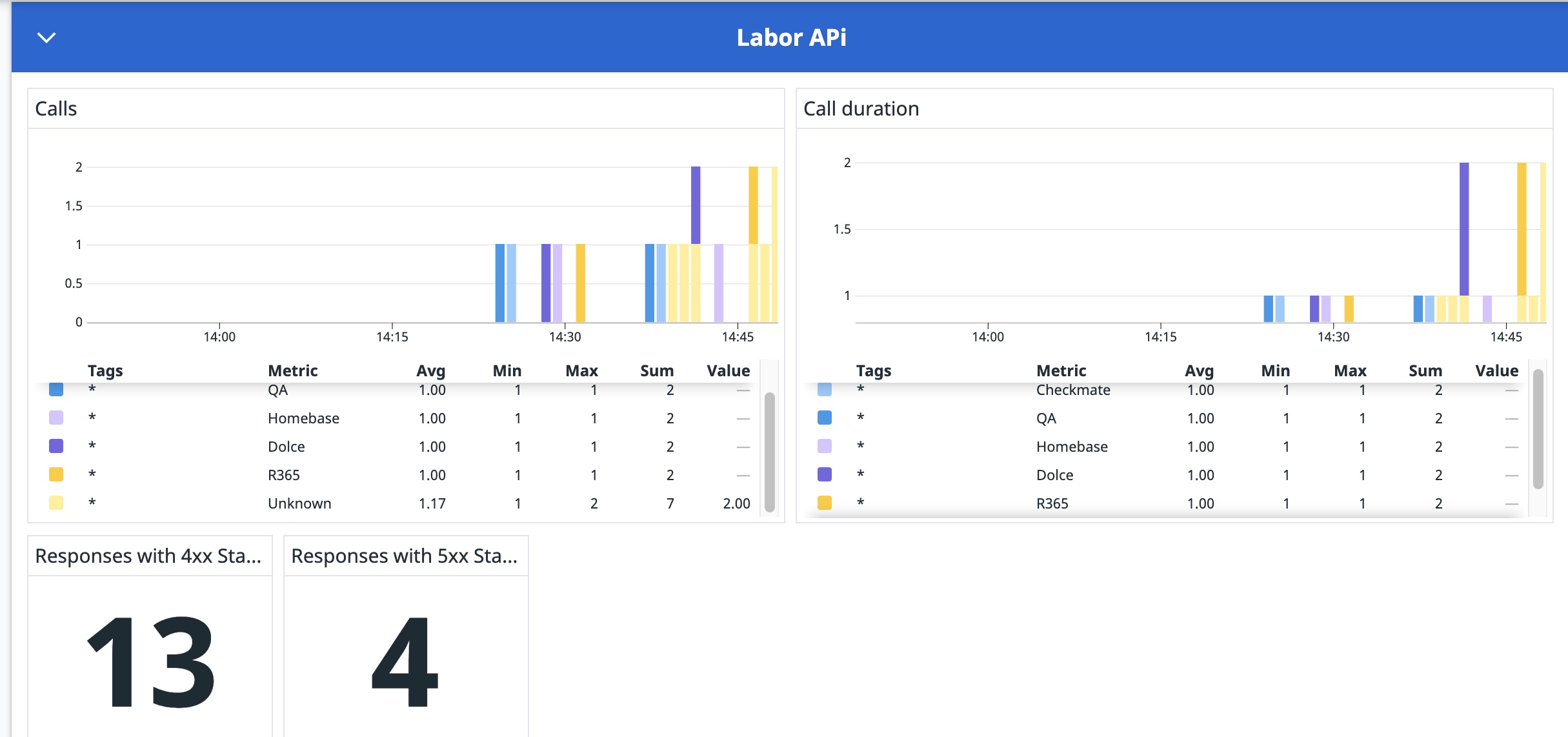
Task: Click the 14:15 tick on Call duration chart
Action: [1161, 337]
